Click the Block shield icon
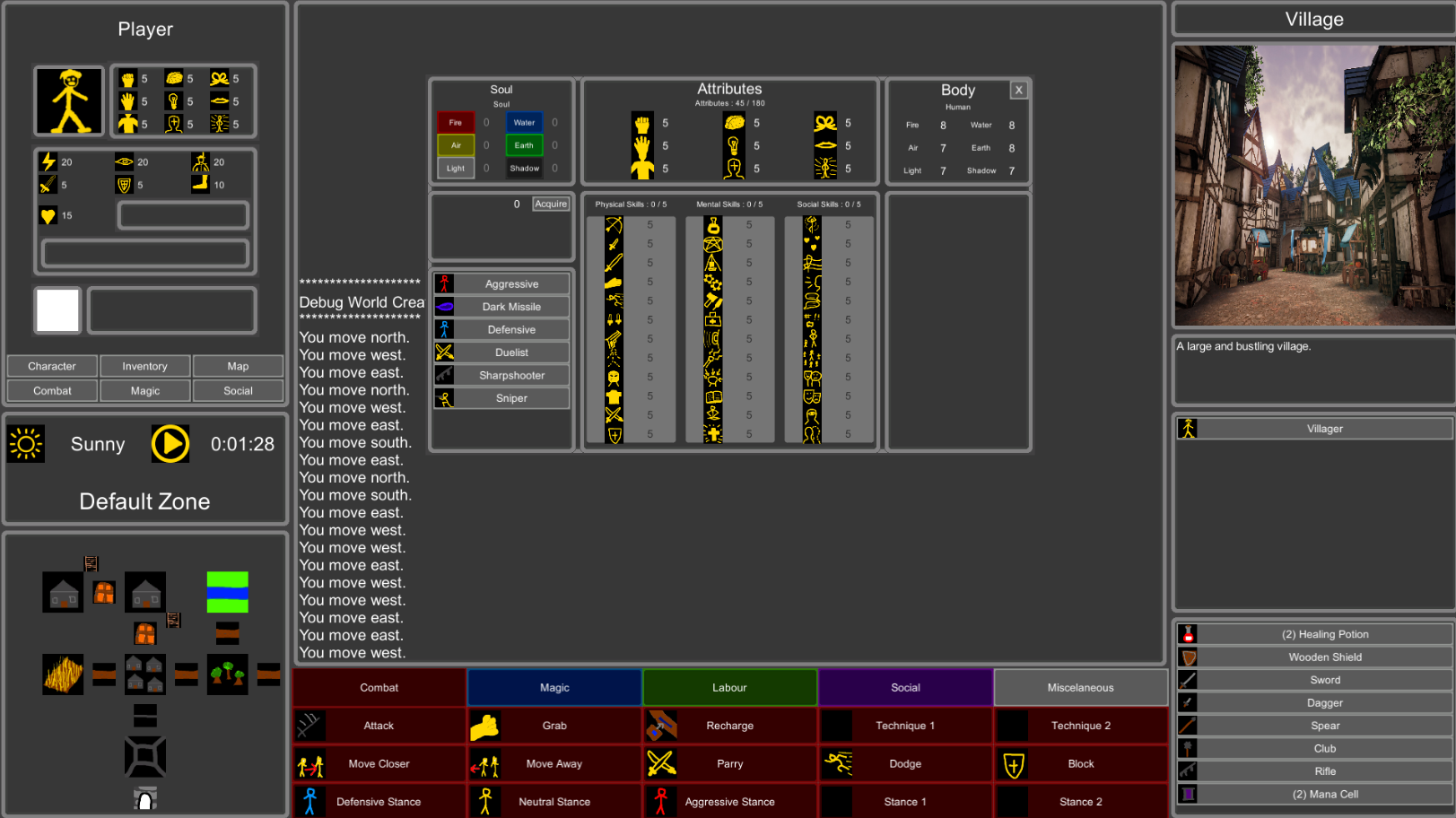 [x=1013, y=764]
